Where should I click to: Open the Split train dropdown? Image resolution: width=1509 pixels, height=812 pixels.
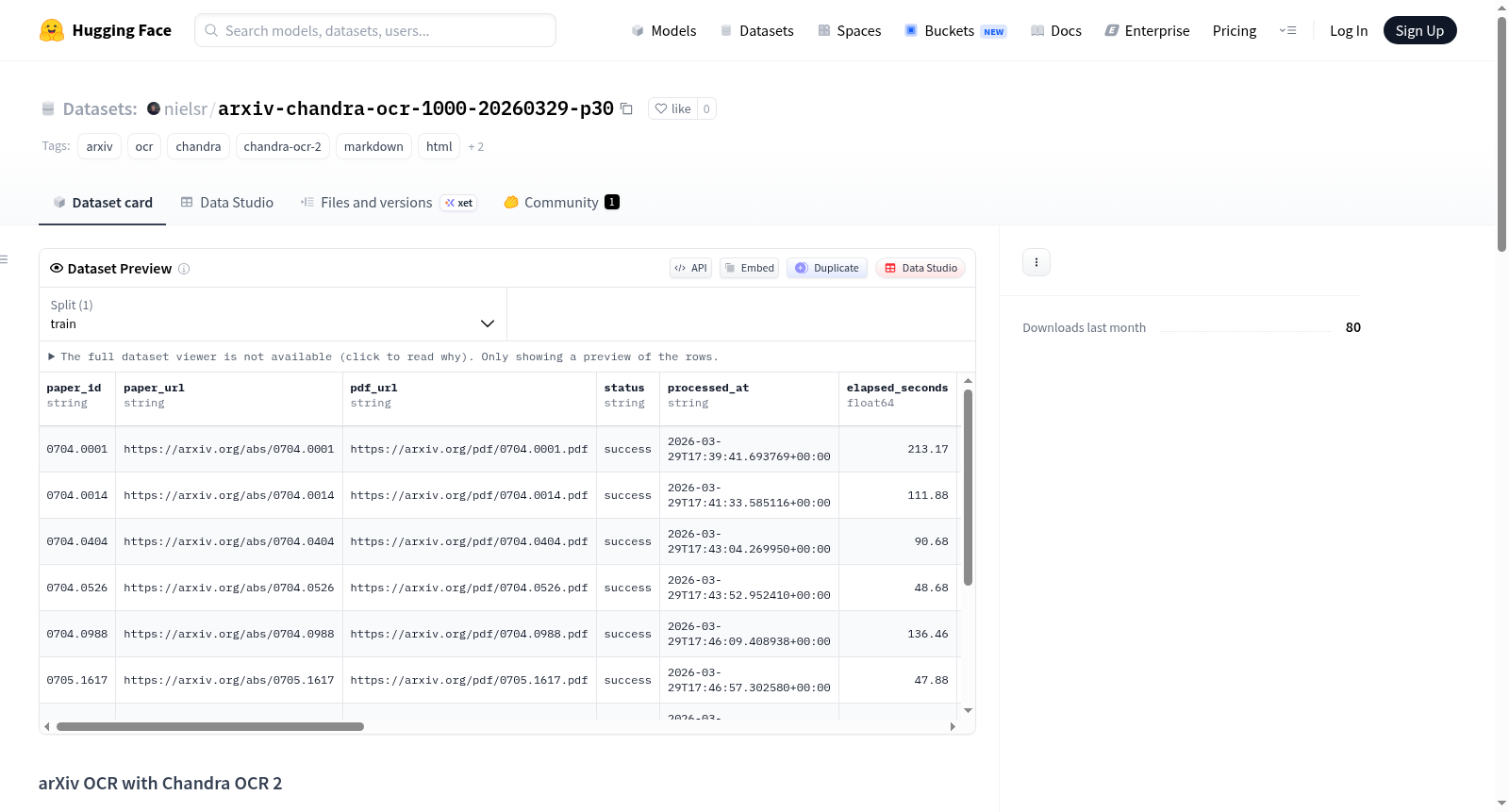[273, 314]
